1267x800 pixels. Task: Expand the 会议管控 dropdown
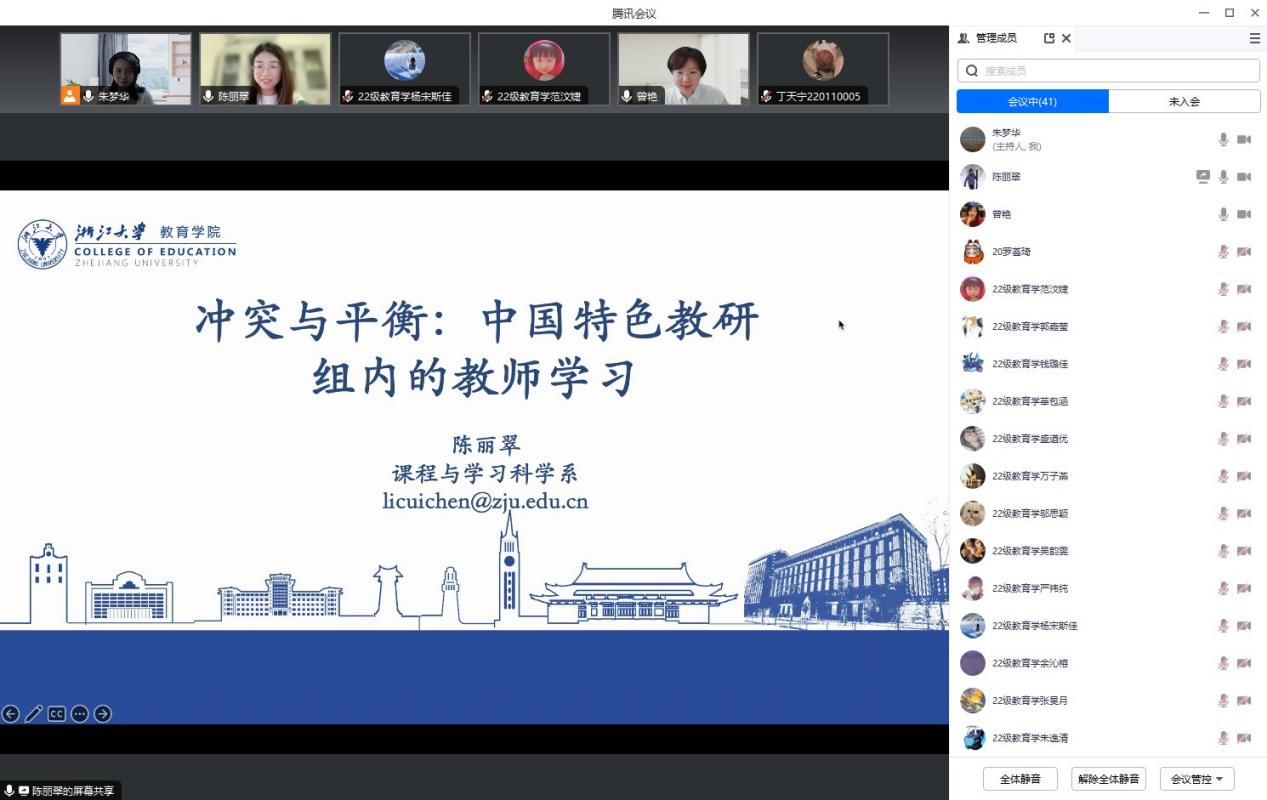pos(1197,779)
